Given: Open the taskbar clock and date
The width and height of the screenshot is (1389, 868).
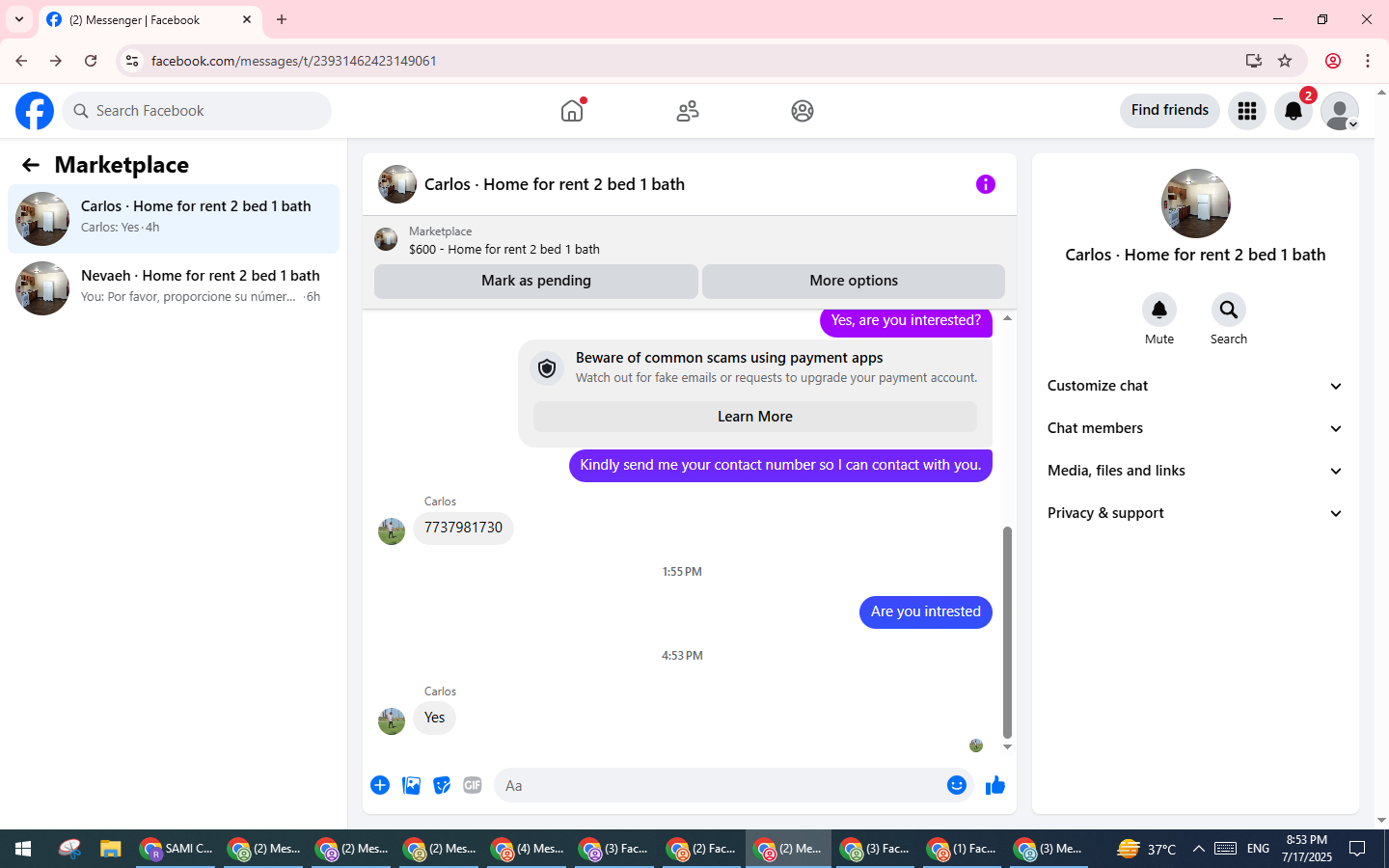Looking at the screenshot, I should 1306,849.
